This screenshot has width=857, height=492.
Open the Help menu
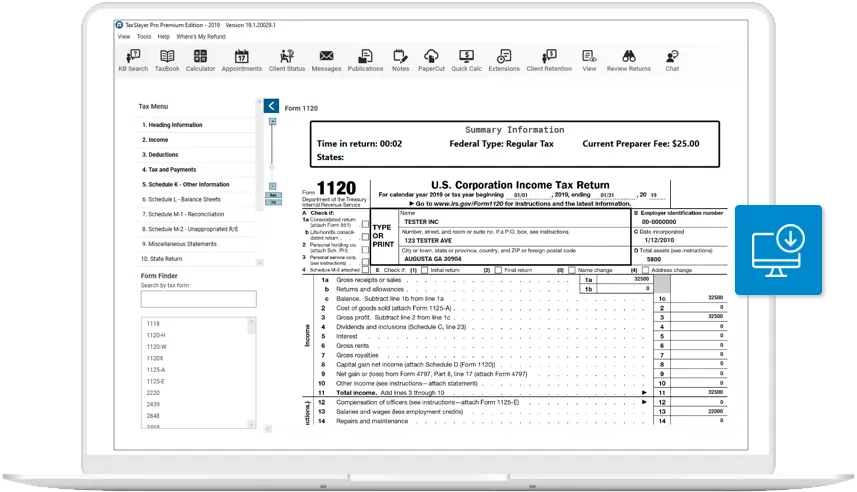163,37
